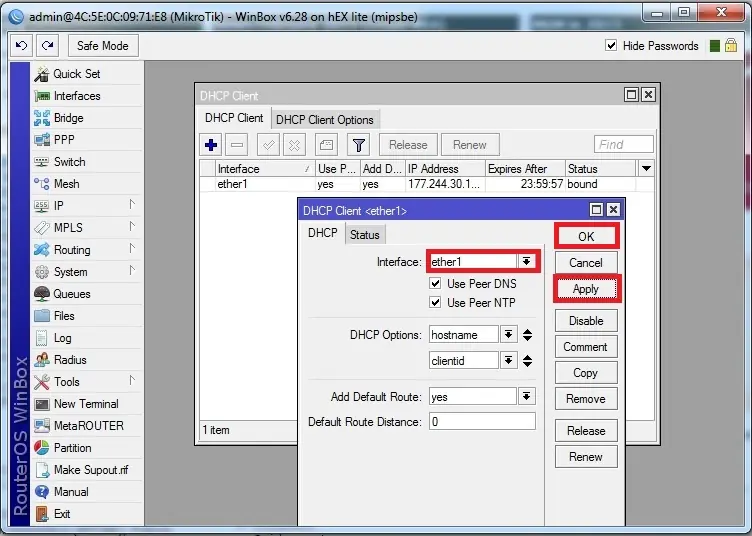This screenshot has width=752, height=536.
Task: Click Release in DHCP Client list toolbar
Action: point(408,145)
